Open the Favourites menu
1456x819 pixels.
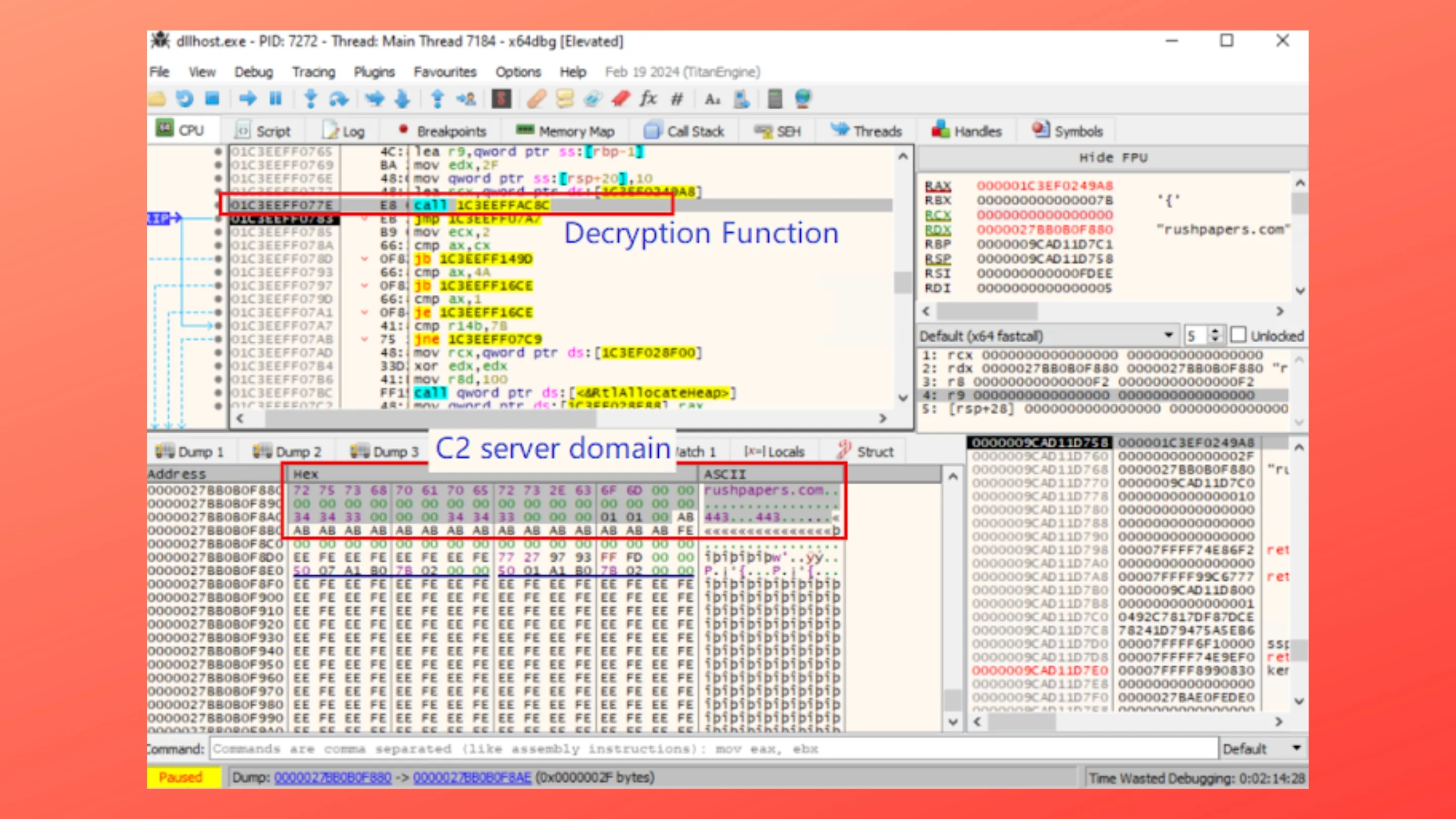pos(445,72)
